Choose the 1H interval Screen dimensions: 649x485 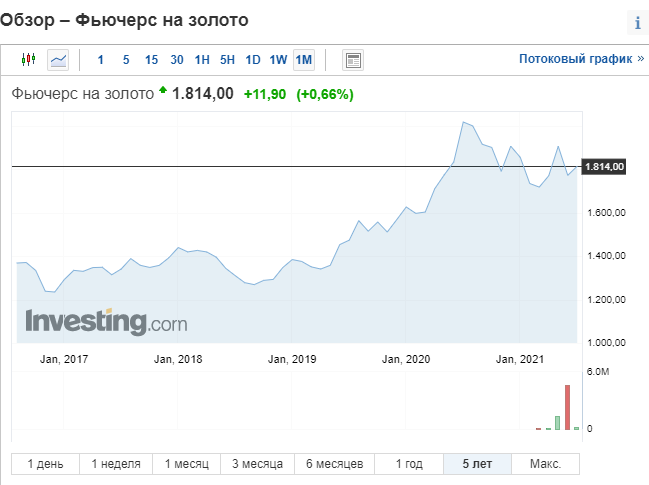tap(202, 60)
